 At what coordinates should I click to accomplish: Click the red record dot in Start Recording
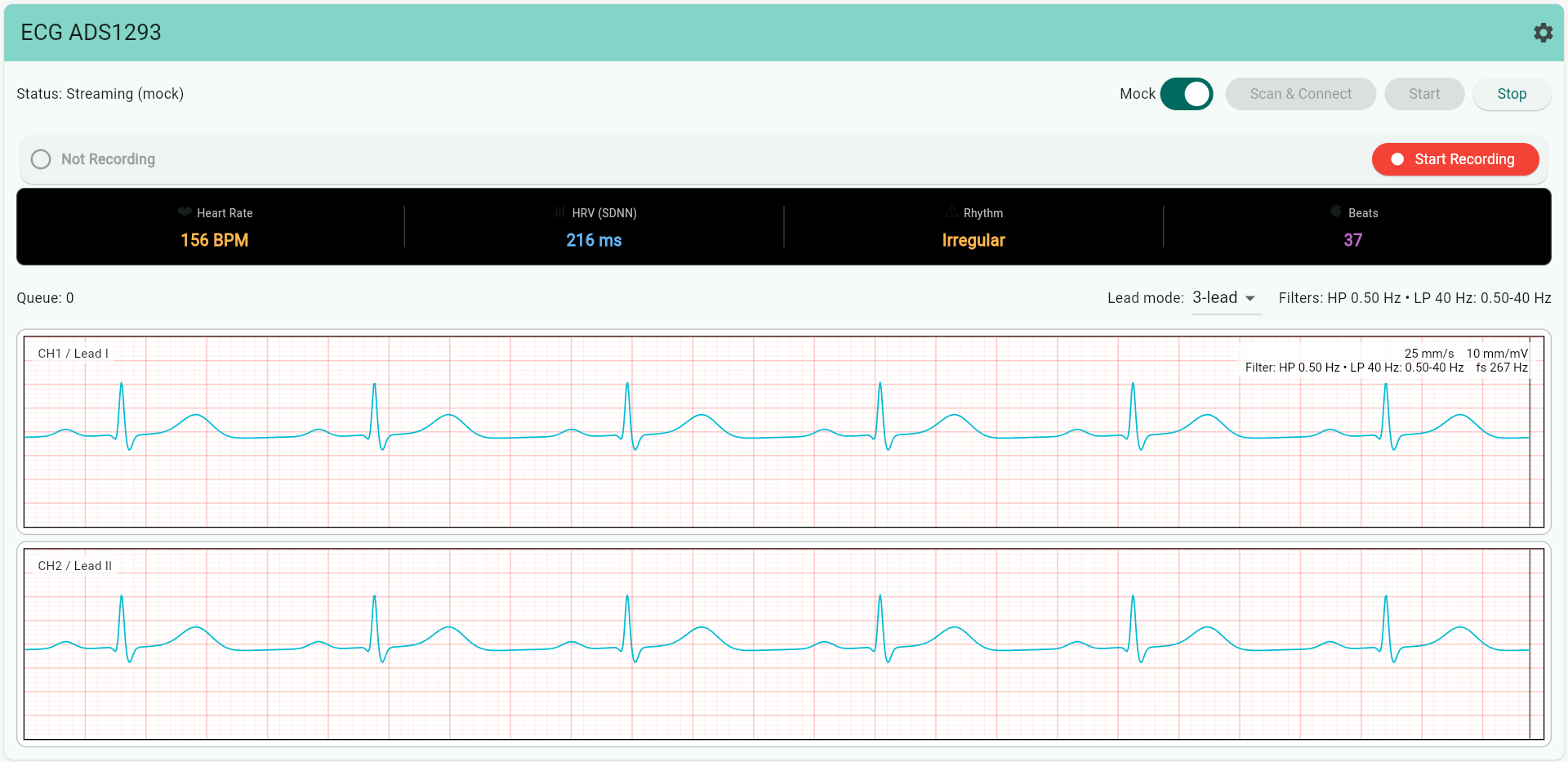pos(1398,159)
